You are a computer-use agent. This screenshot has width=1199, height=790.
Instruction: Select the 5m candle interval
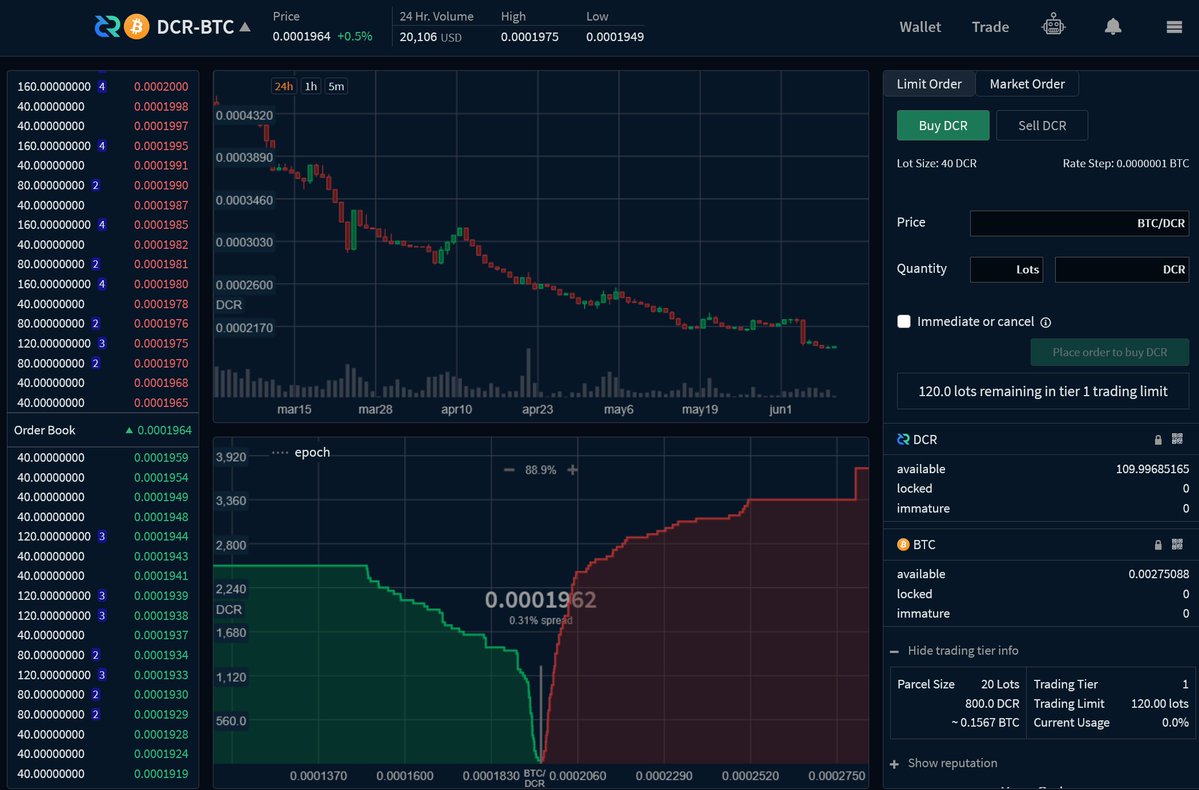click(x=336, y=86)
